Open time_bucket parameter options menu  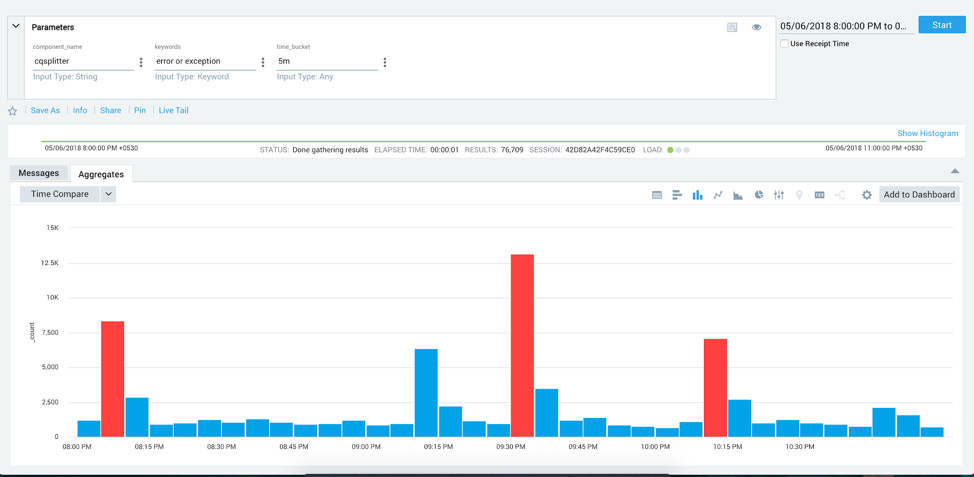tap(385, 62)
